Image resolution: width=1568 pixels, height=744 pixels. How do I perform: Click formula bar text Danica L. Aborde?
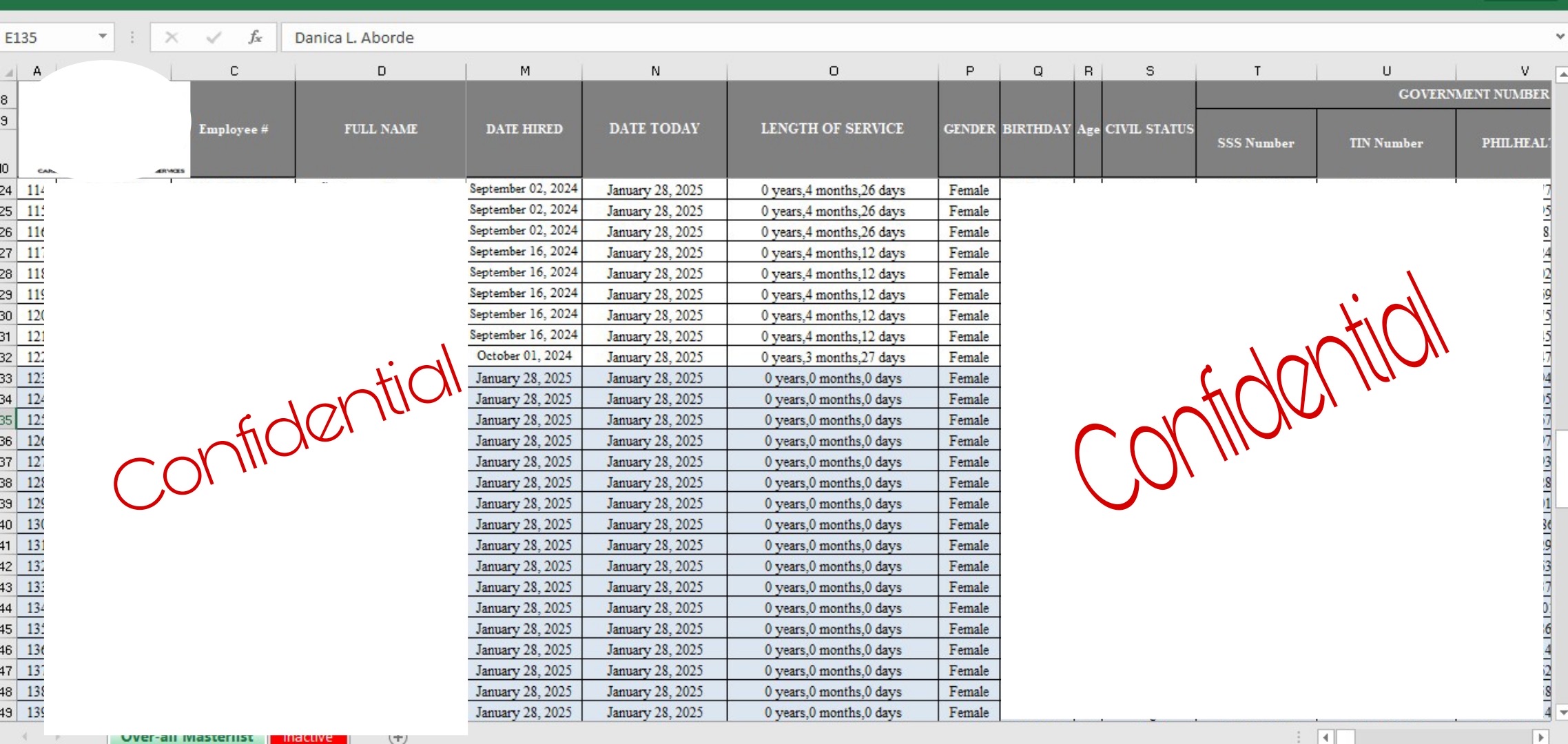tap(354, 38)
